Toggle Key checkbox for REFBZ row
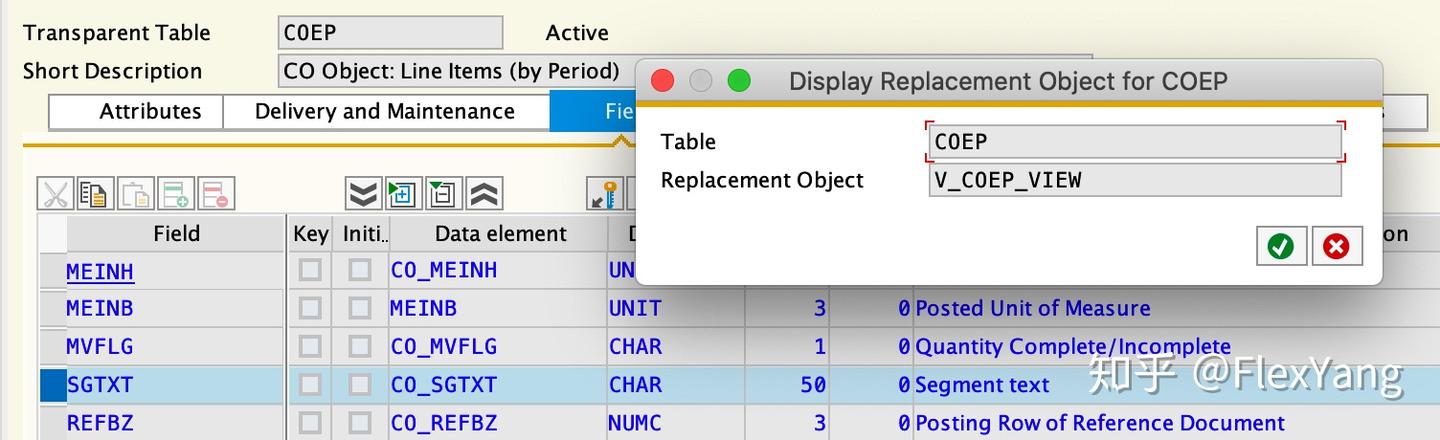 (x=310, y=423)
